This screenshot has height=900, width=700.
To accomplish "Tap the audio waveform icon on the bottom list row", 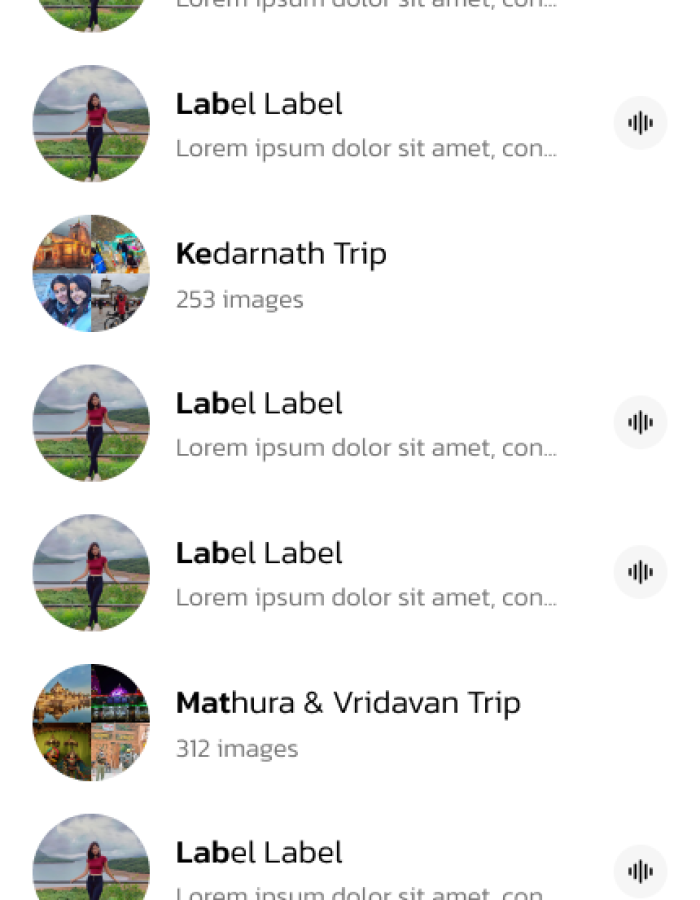I will pyautogui.click(x=640, y=871).
